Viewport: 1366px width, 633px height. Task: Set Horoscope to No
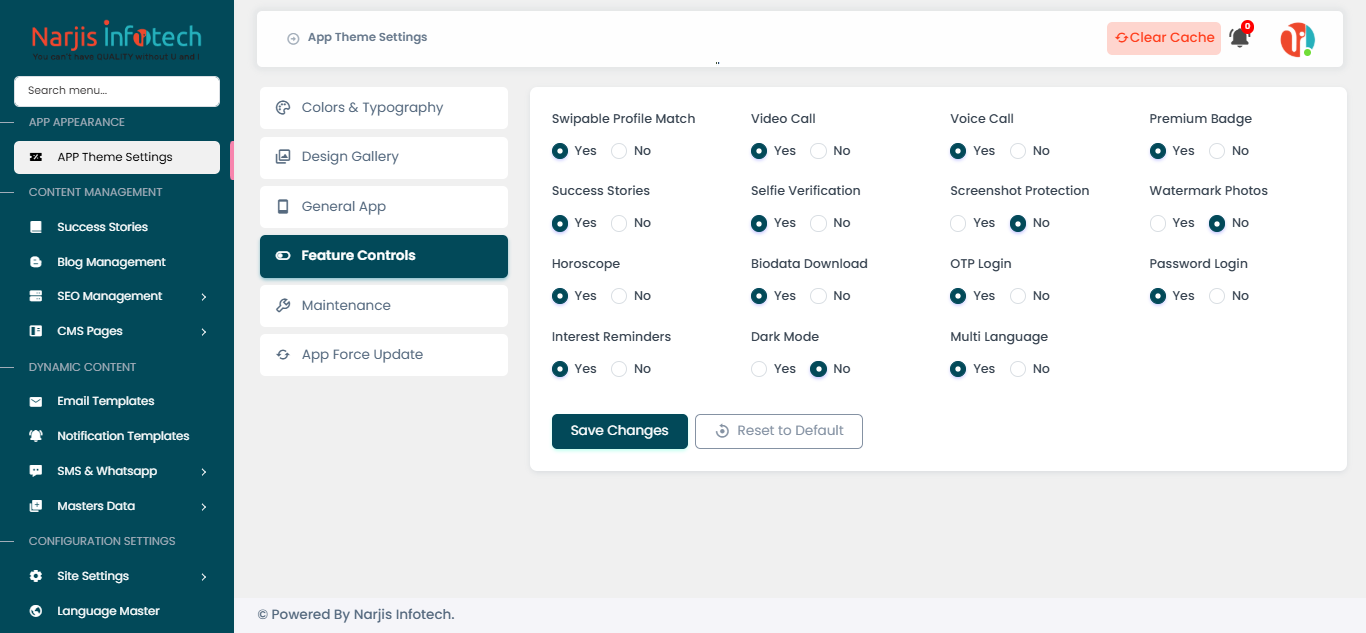tap(619, 296)
